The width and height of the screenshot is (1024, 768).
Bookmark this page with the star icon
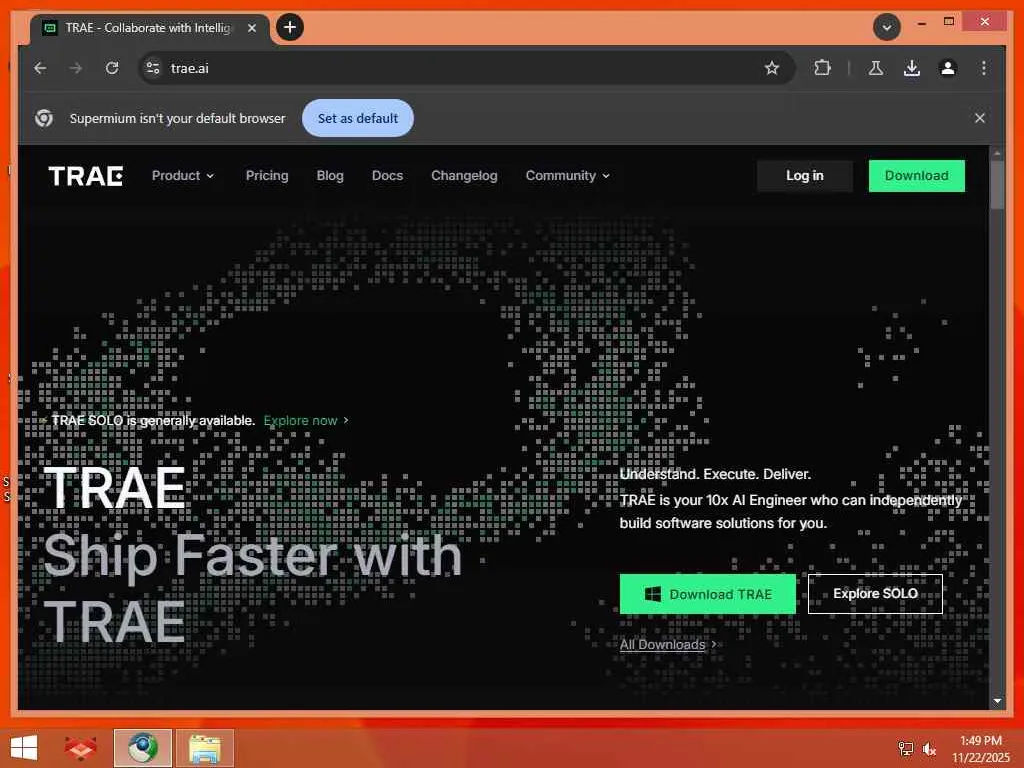(772, 68)
